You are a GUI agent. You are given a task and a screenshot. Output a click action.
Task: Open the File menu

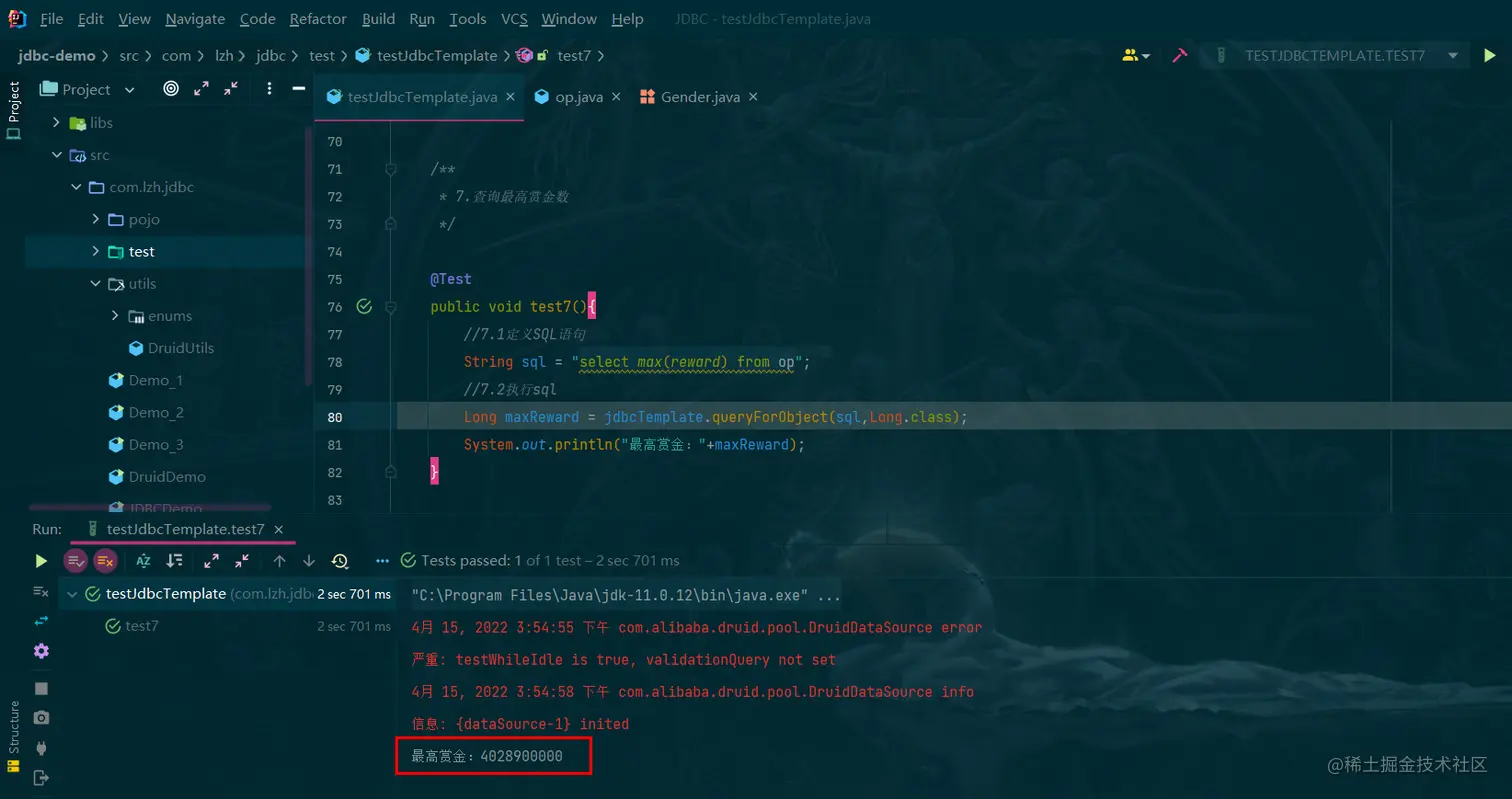(x=51, y=19)
